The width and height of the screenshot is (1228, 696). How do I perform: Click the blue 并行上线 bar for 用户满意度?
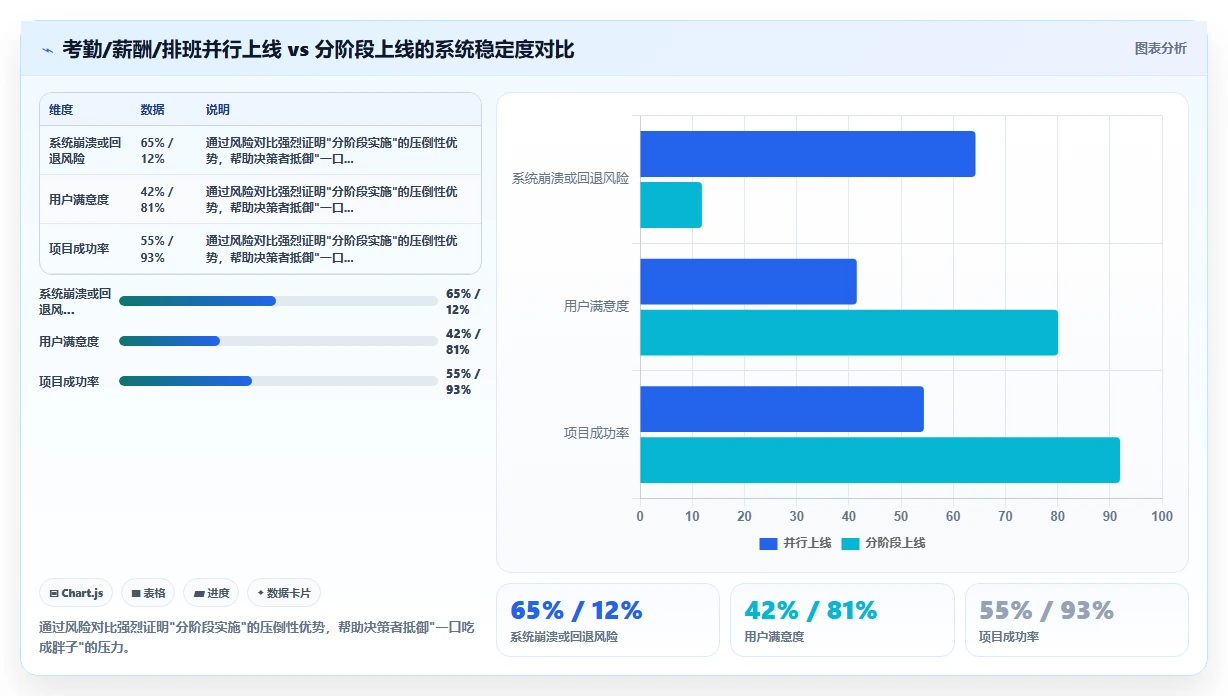pos(748,281)
